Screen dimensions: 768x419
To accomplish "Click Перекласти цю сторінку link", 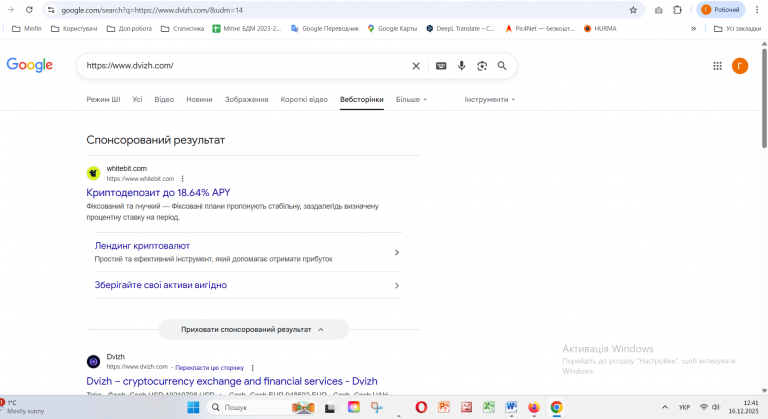I will point(210,368).
